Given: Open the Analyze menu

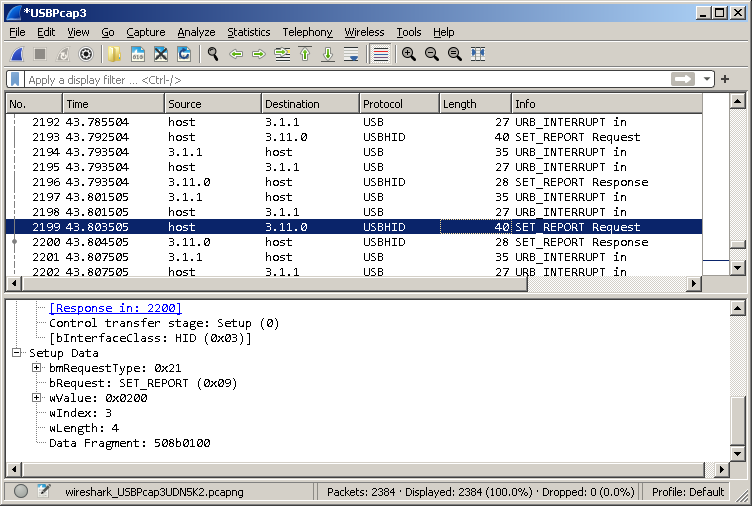Looking at the screenshot, I should tap(196, 32).
